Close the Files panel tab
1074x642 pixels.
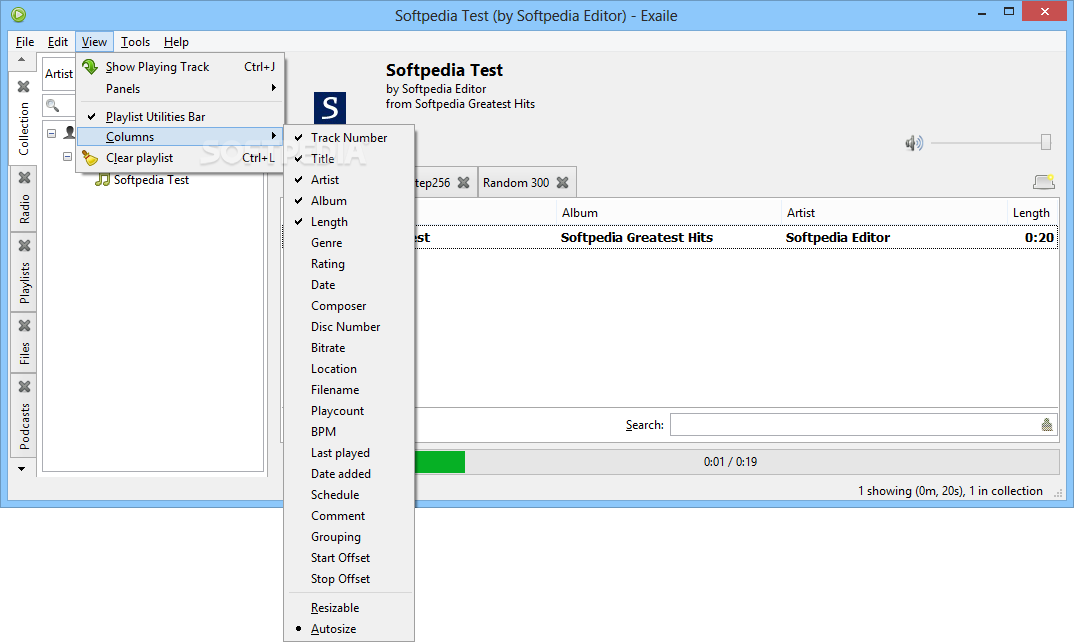point(25,325)
